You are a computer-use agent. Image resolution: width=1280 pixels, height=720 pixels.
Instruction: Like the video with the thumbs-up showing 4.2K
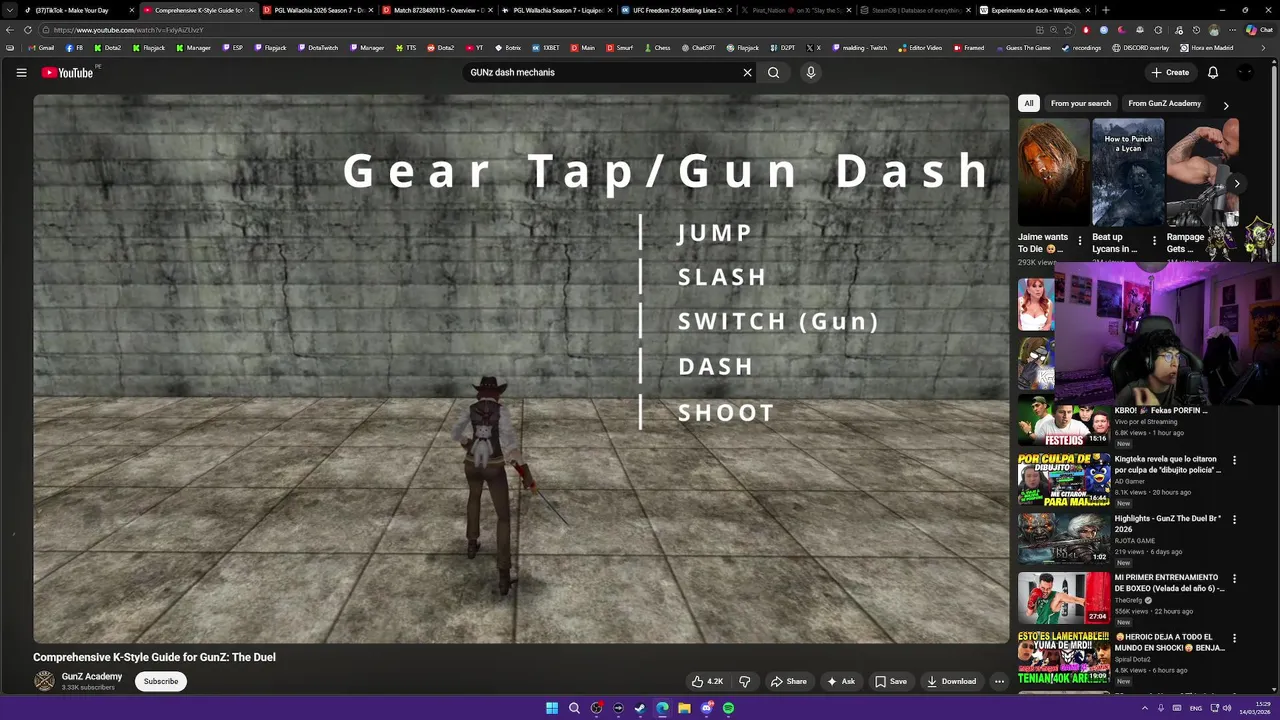pos(707,681)
